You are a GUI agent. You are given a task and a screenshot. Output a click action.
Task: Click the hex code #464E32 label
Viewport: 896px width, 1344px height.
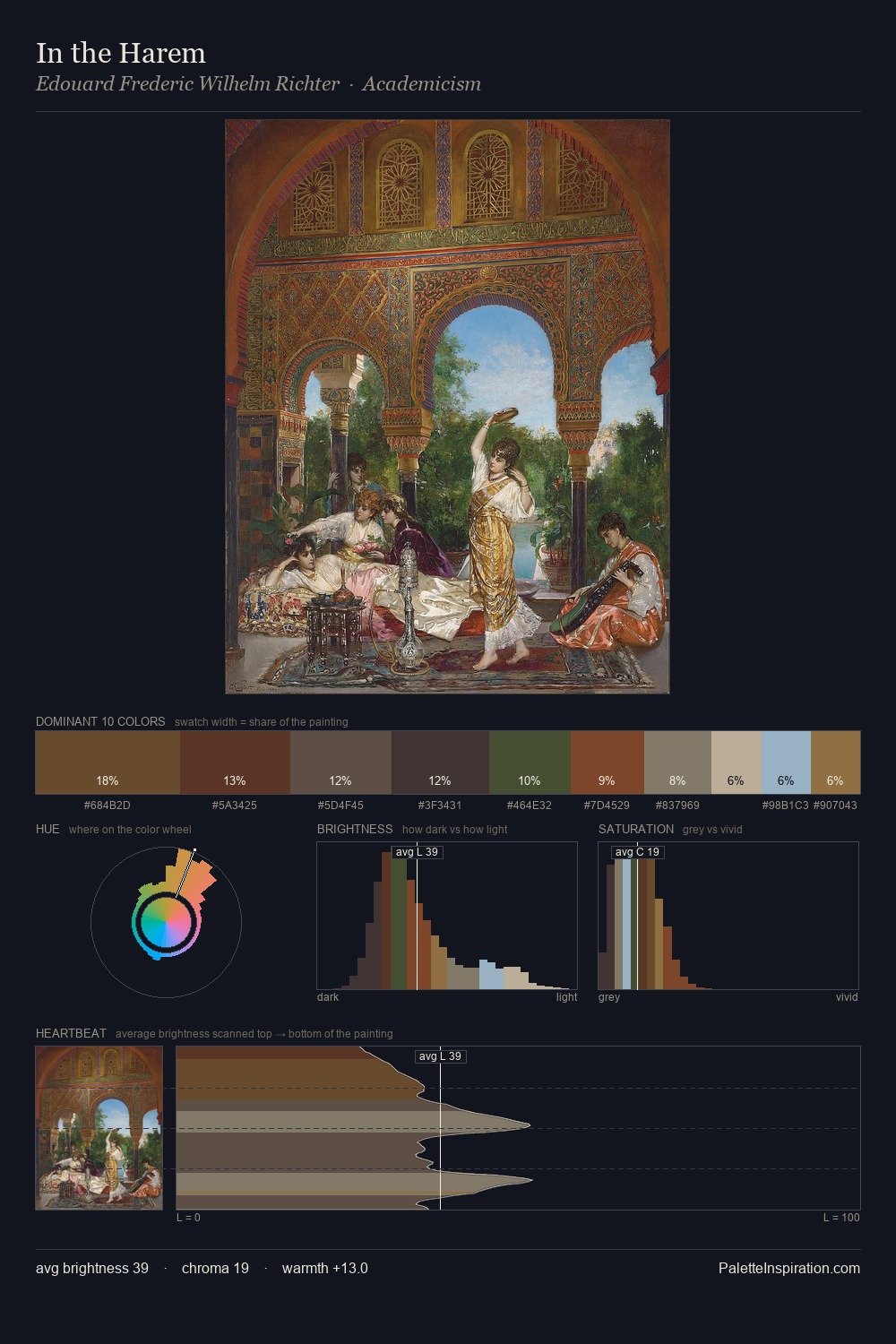click(x=530, y=805)
